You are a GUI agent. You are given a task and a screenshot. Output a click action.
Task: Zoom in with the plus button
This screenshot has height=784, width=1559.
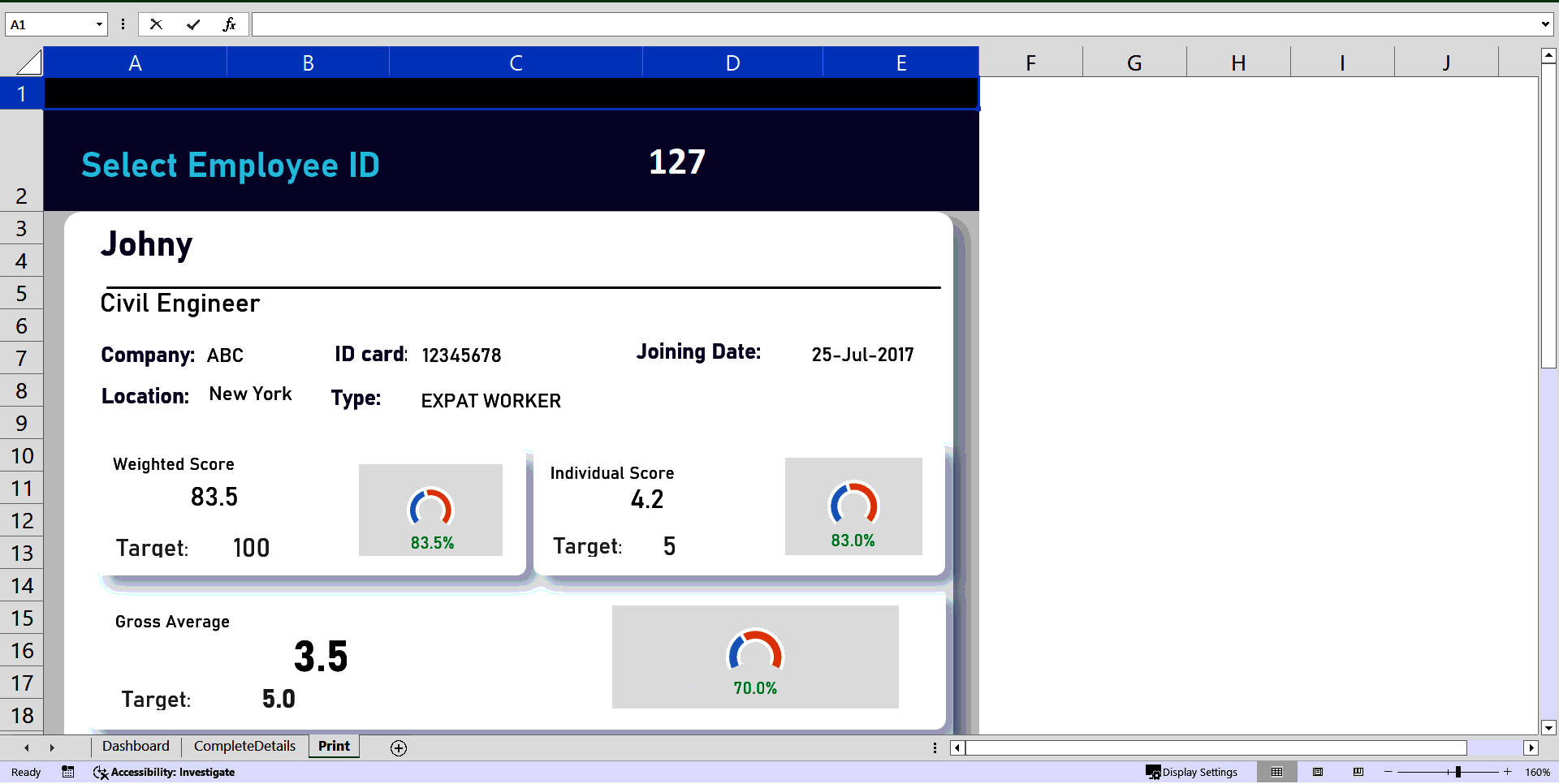[1507, 772]
